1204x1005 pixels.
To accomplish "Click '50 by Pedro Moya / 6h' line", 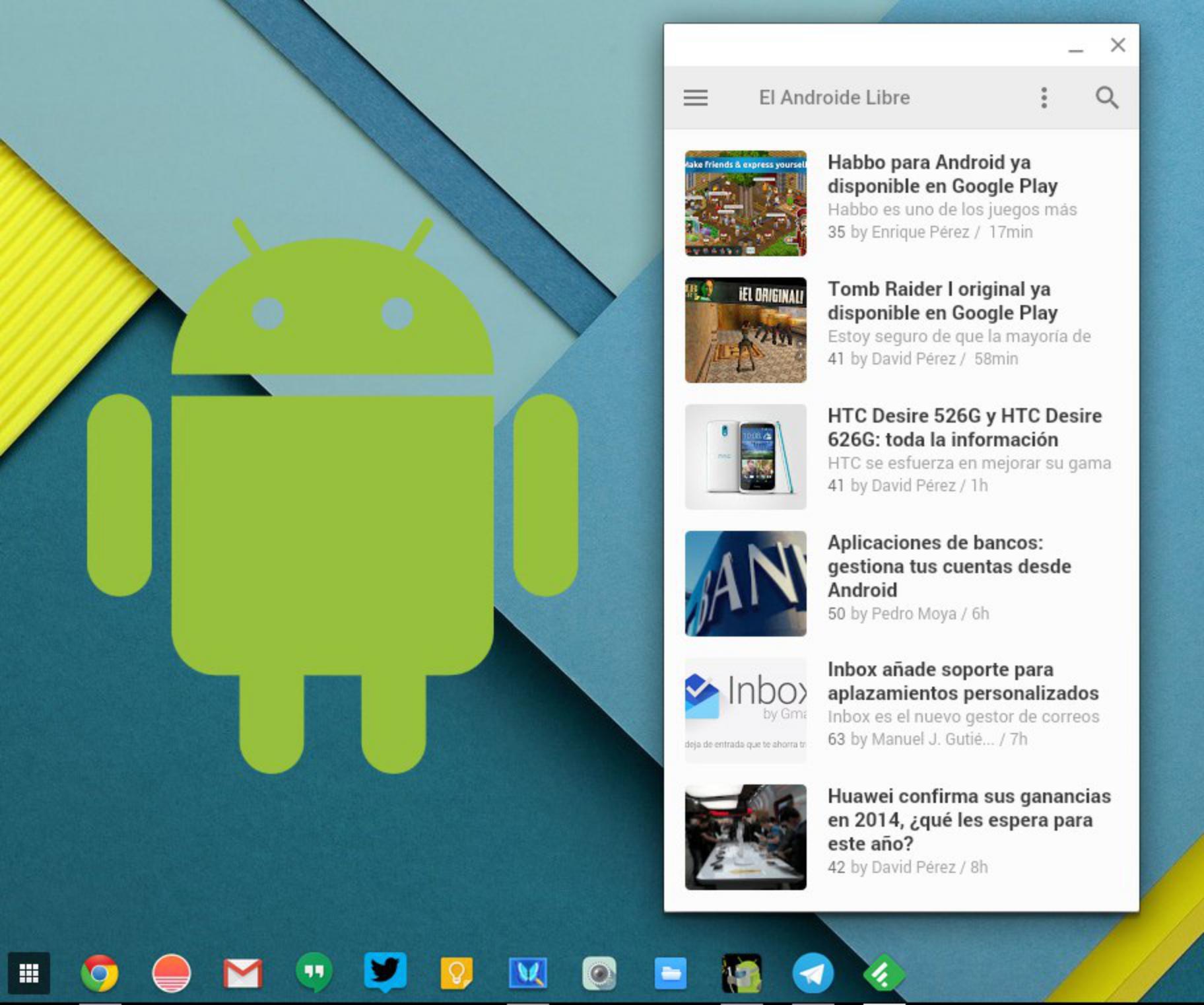I will (x=908, y=613).
